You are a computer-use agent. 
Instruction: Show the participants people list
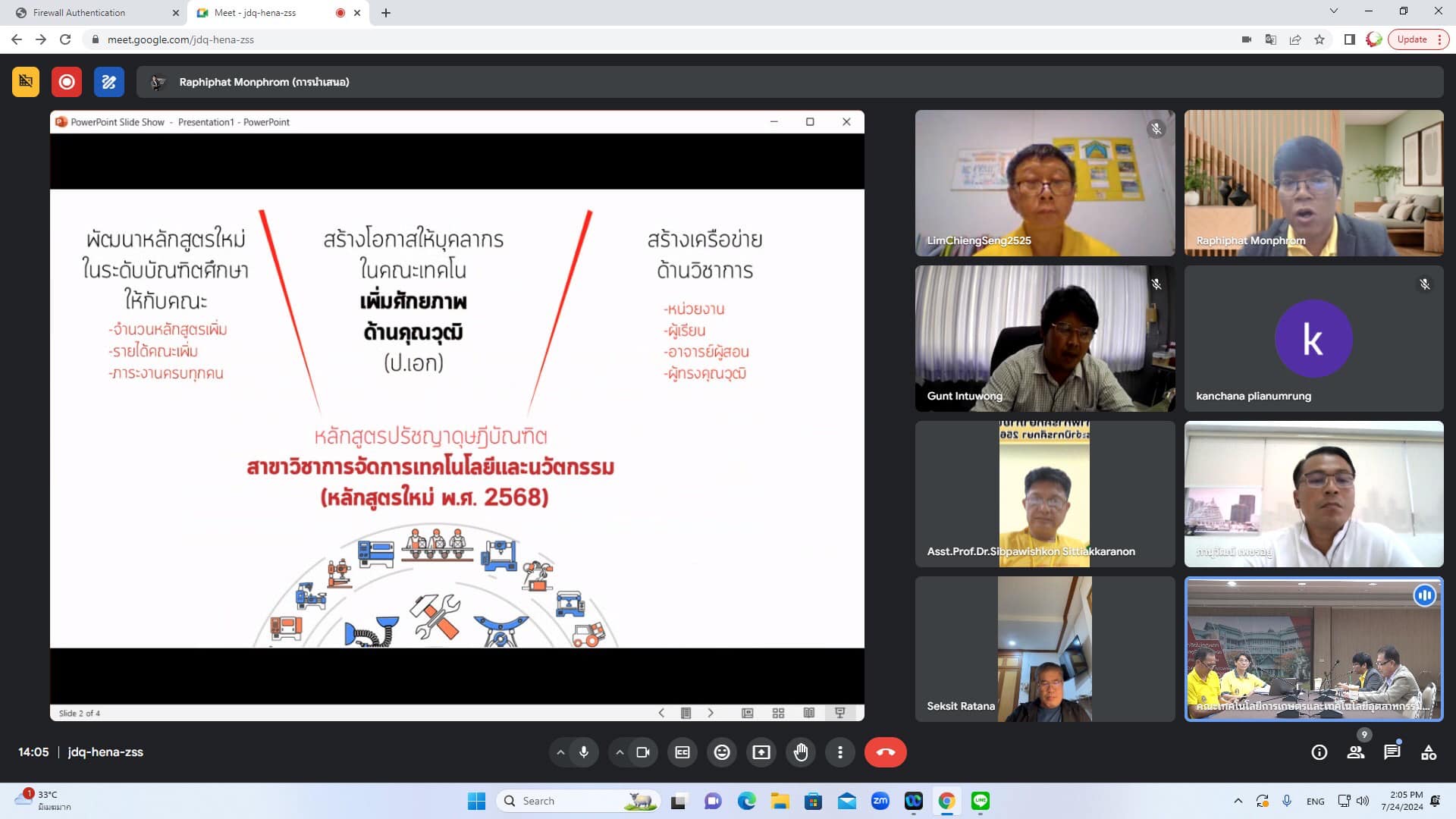(1355, 752)
